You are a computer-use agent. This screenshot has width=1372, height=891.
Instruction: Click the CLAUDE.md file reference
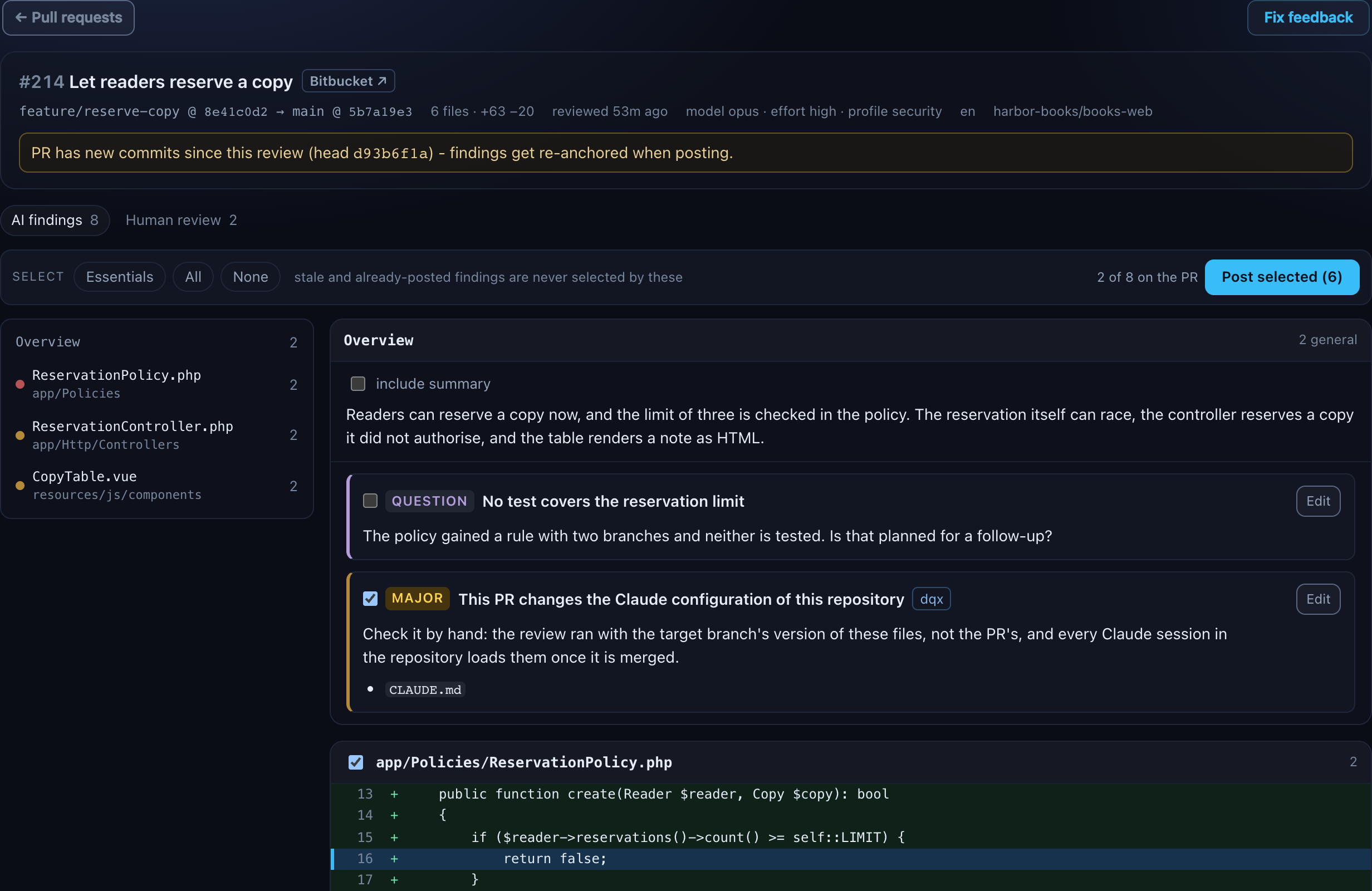[425, 690]
